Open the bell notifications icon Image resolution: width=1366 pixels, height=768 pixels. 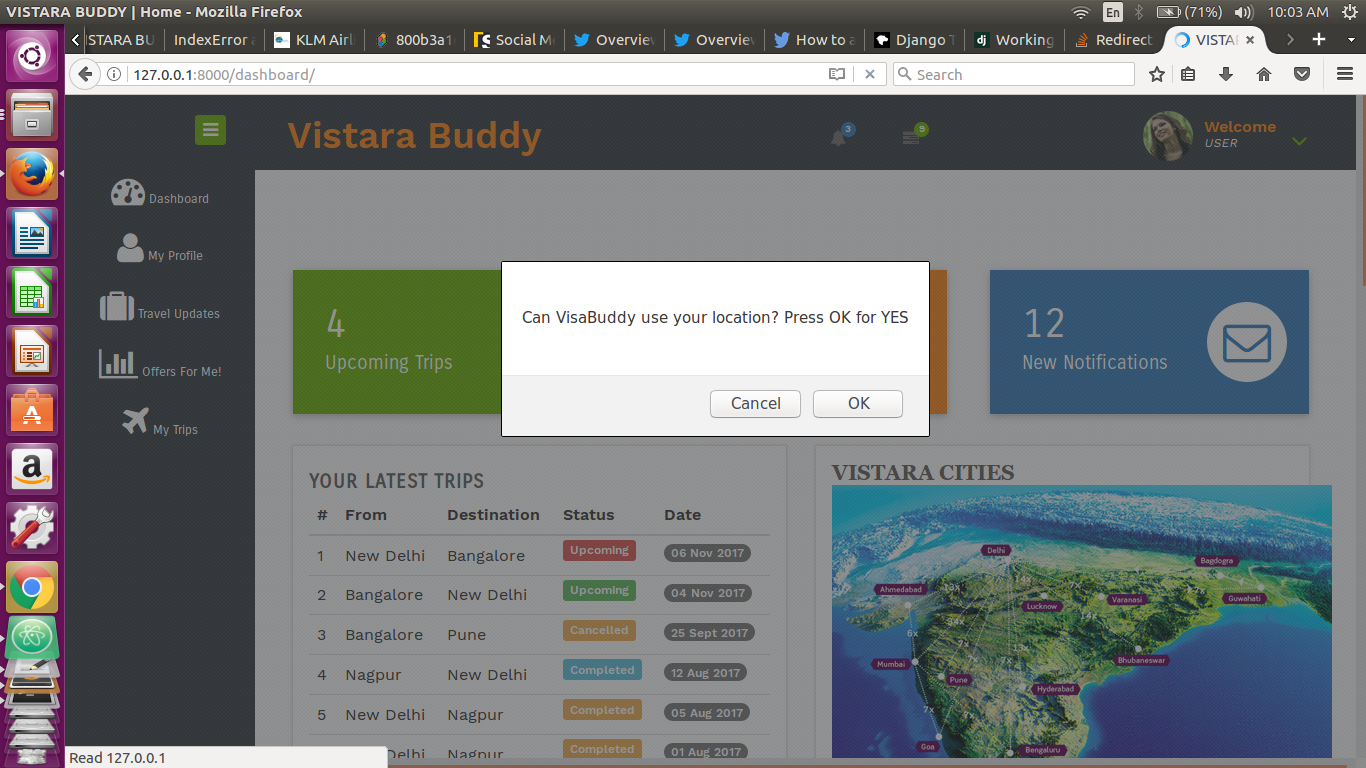tap(839, 138)
